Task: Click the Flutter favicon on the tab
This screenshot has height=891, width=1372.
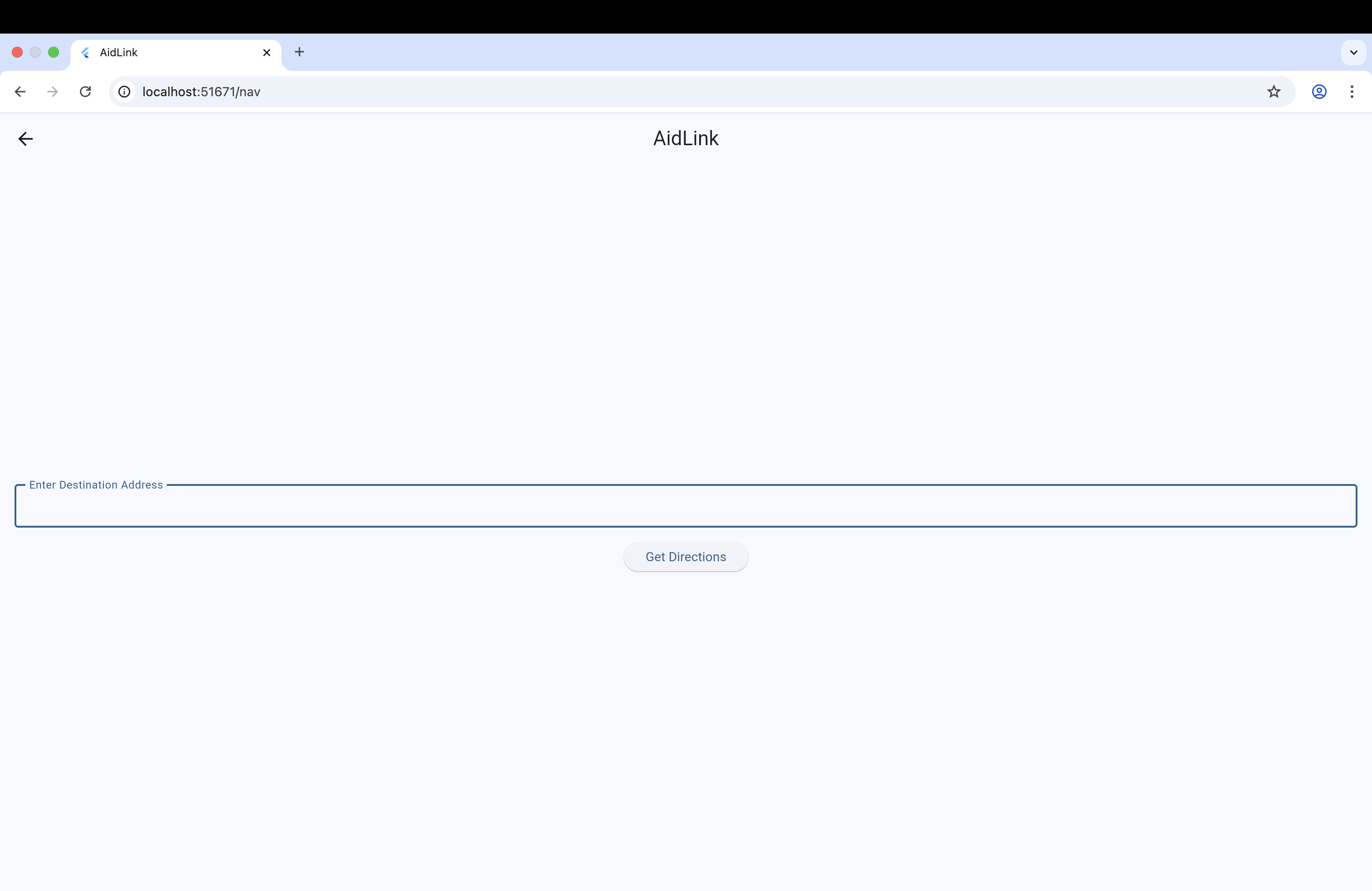Action: (x=86, y=53)
